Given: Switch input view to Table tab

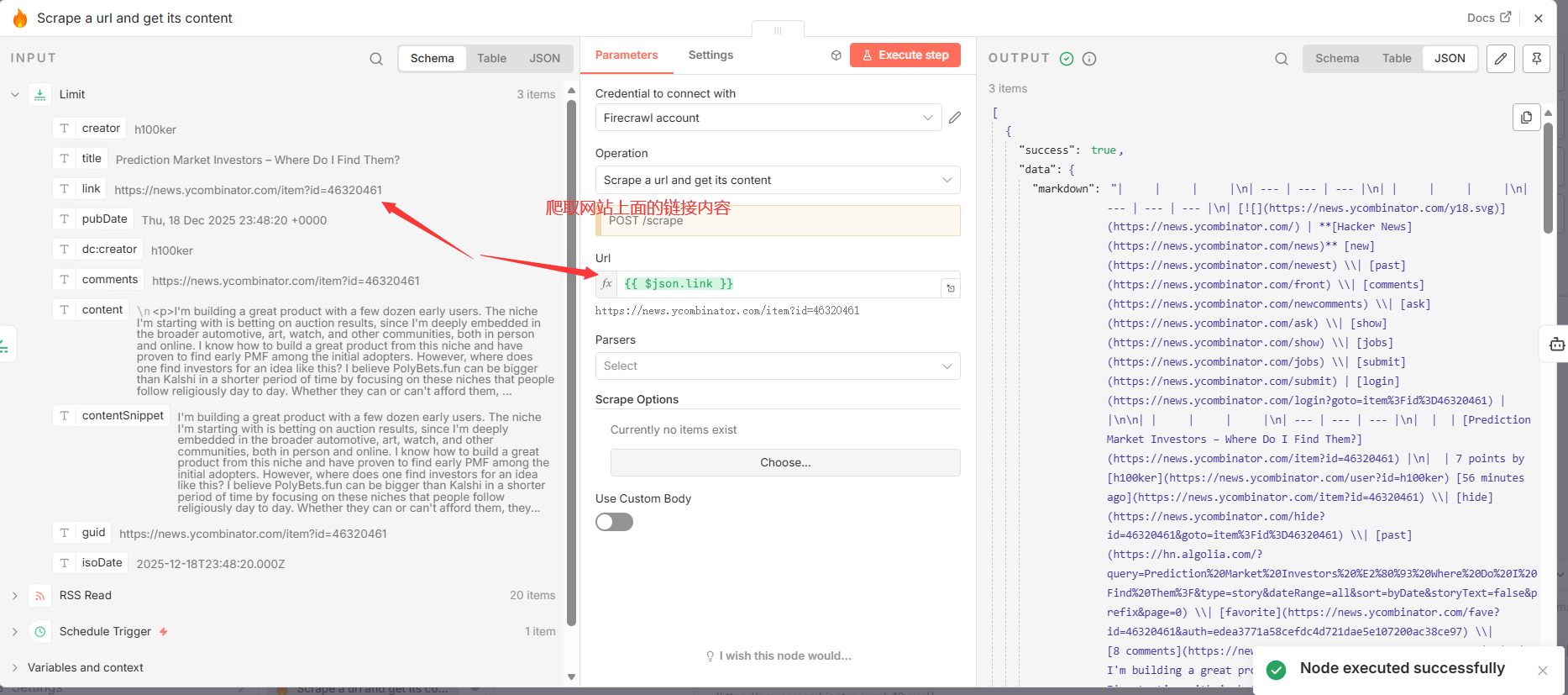Looking at the screenshot, I should [x=492, y=58].
